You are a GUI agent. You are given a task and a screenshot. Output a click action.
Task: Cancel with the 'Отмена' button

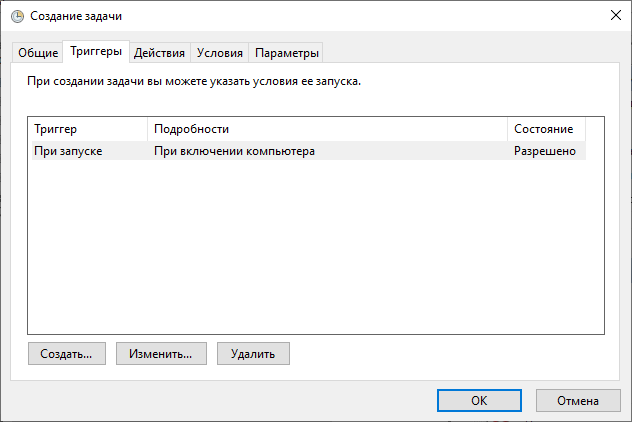[578, 400]
